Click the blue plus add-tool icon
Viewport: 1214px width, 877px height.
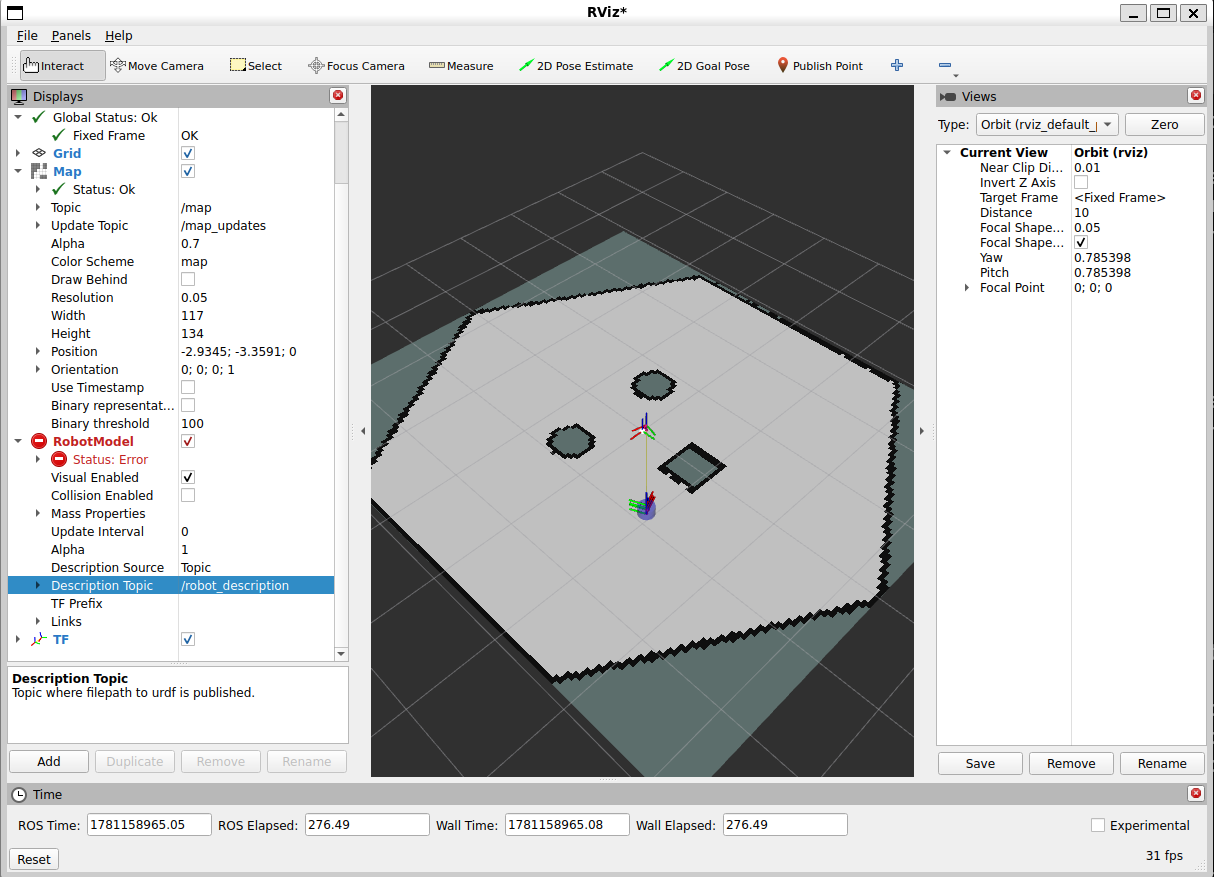[897, 66]
